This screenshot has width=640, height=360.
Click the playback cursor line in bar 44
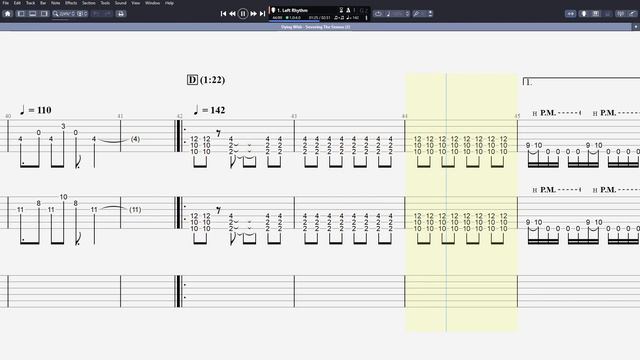446,202
